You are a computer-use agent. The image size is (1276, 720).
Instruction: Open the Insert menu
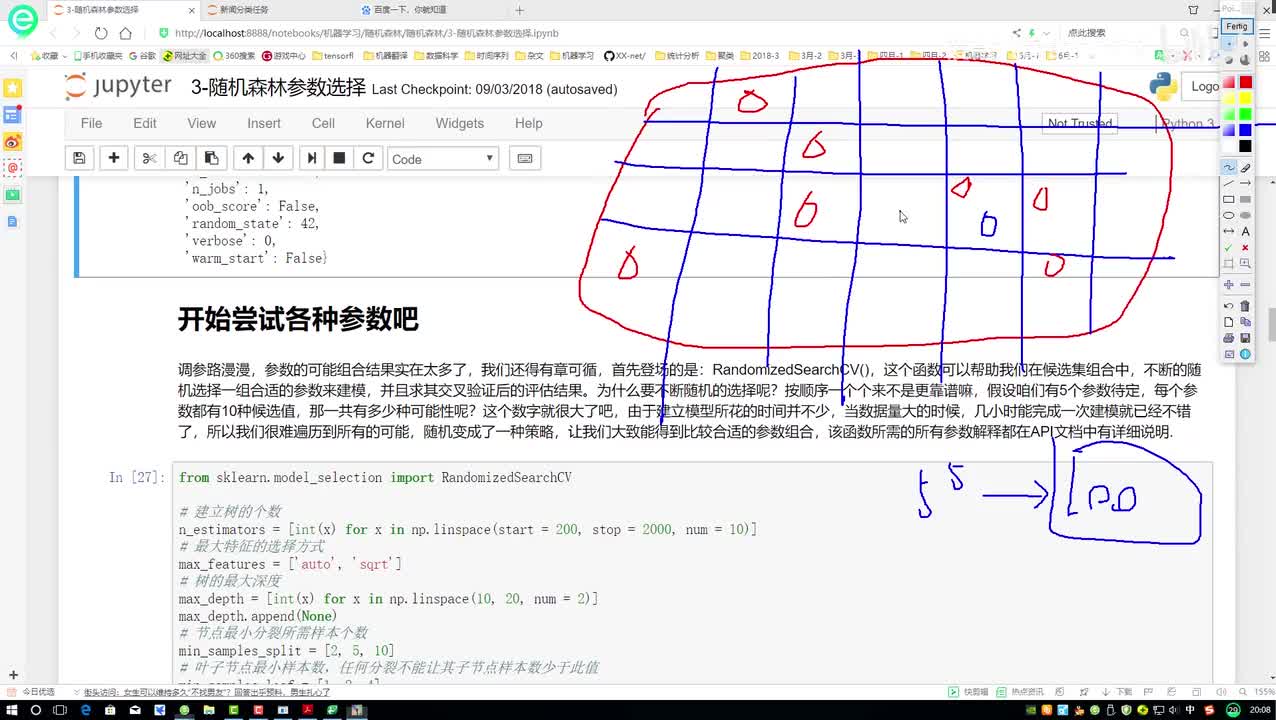coord(264,123)
